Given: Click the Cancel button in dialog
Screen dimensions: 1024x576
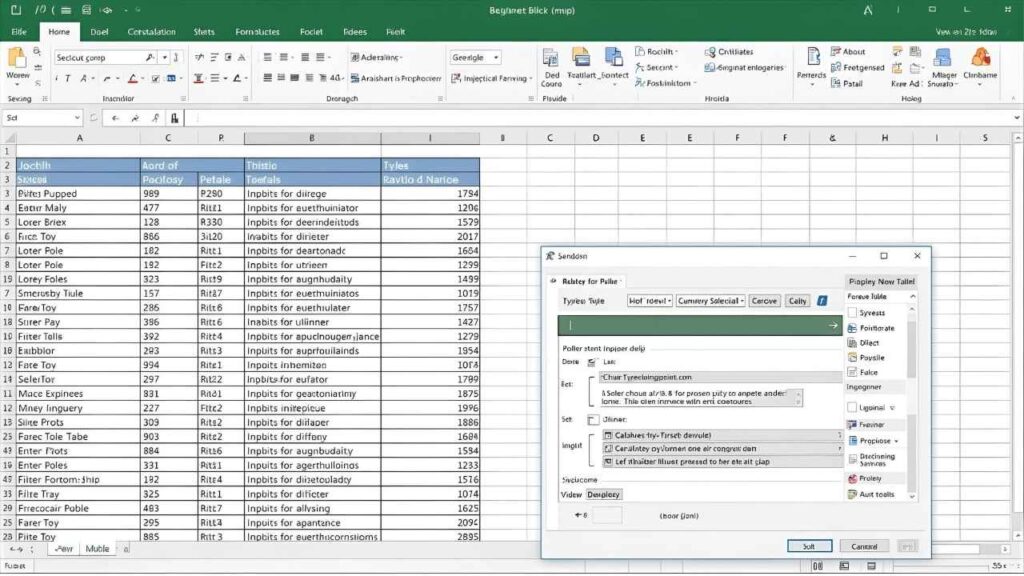Looking at the screenshot, I should click(x=864, y=547).
